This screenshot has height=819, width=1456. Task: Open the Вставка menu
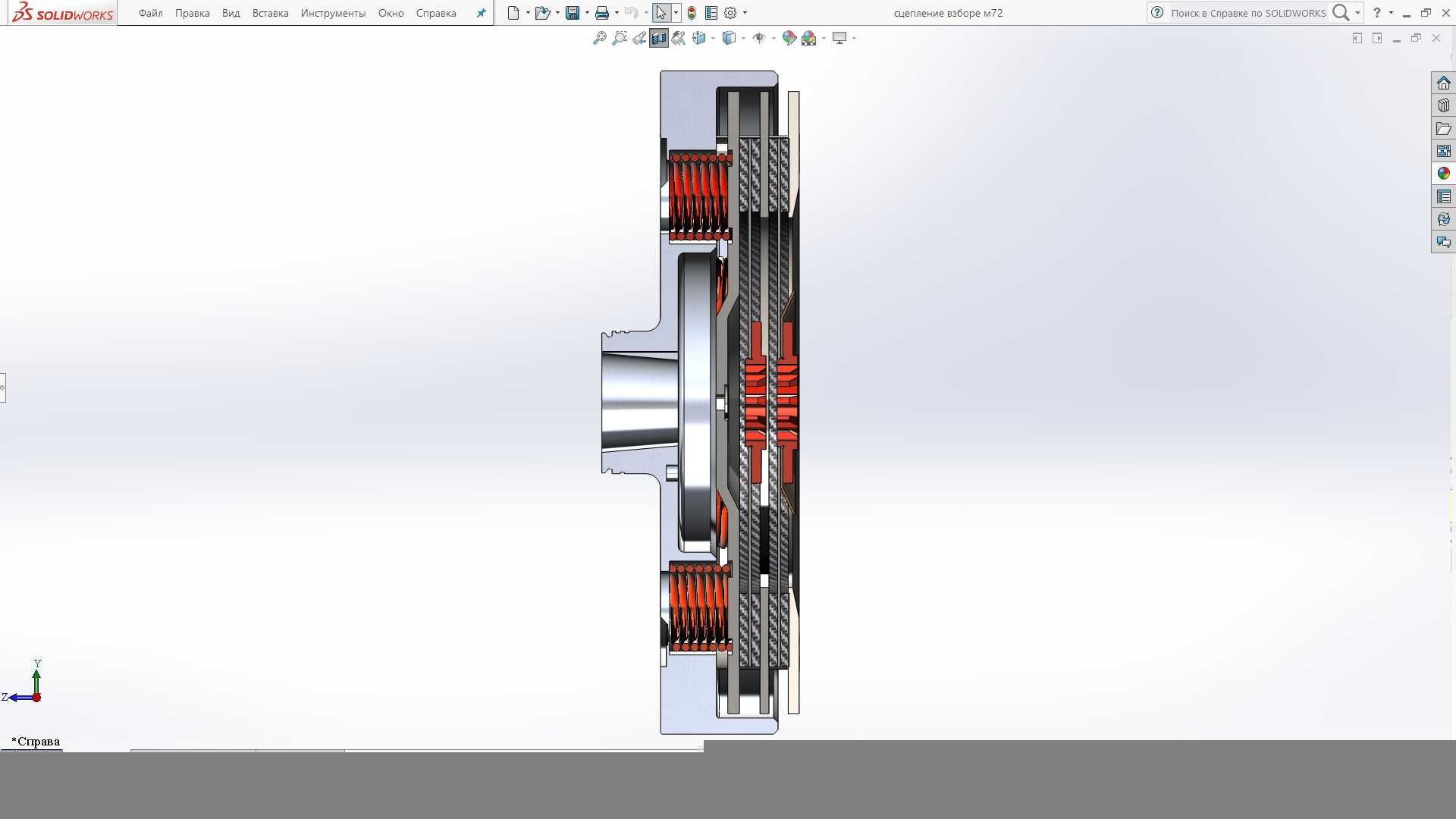(270, 13)
